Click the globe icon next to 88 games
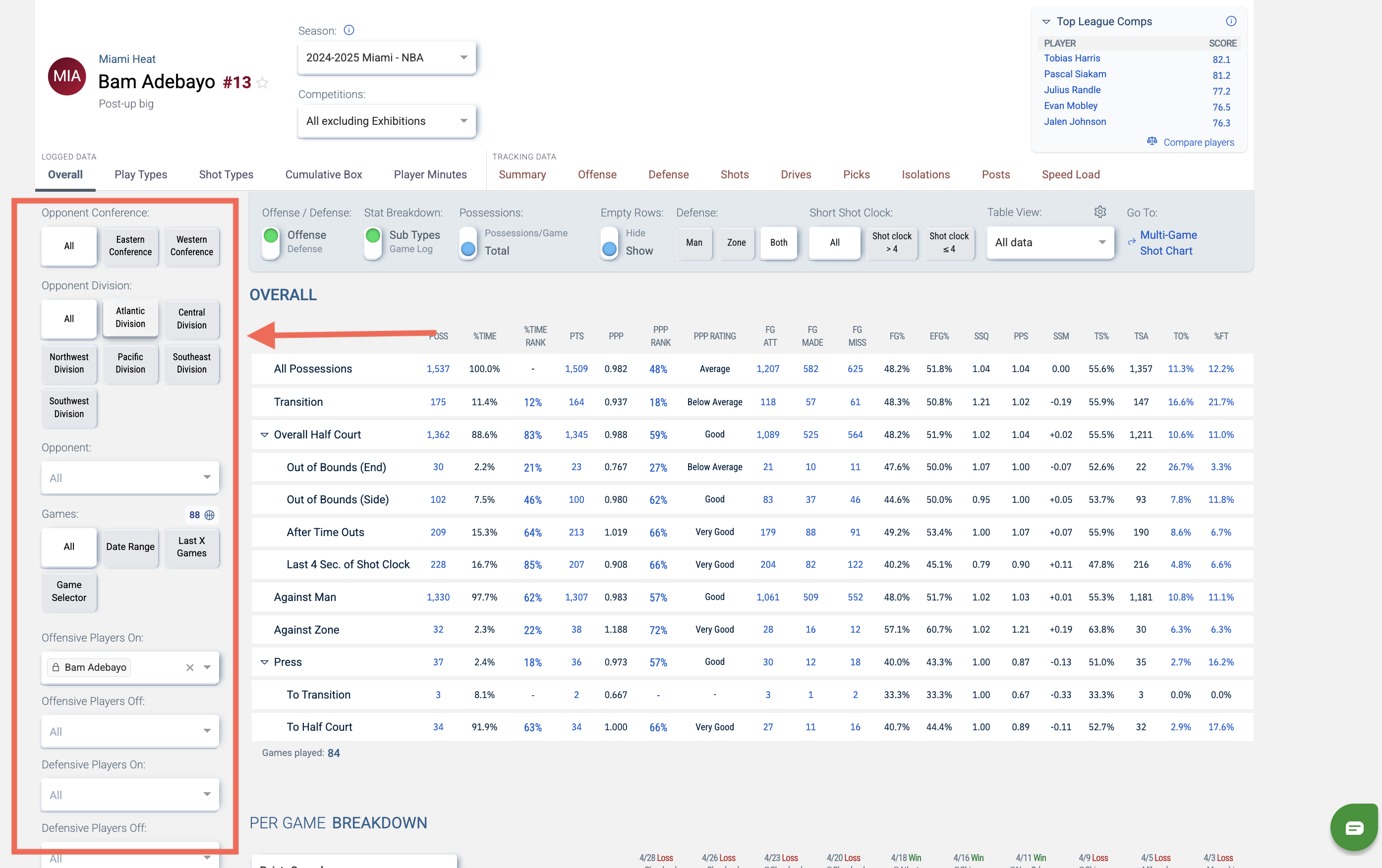1382x868 pixels. pos(210,515)
